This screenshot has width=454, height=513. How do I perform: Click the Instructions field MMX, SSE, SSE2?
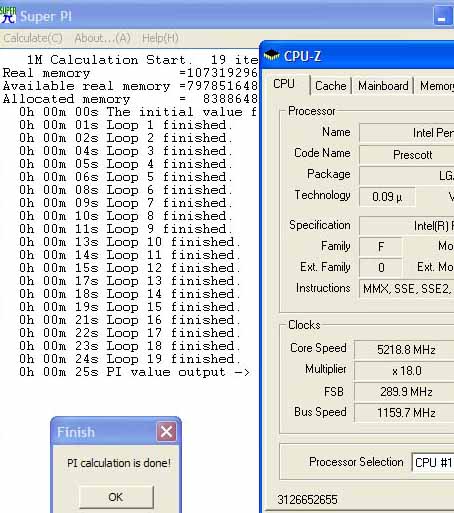pos(407,288)
